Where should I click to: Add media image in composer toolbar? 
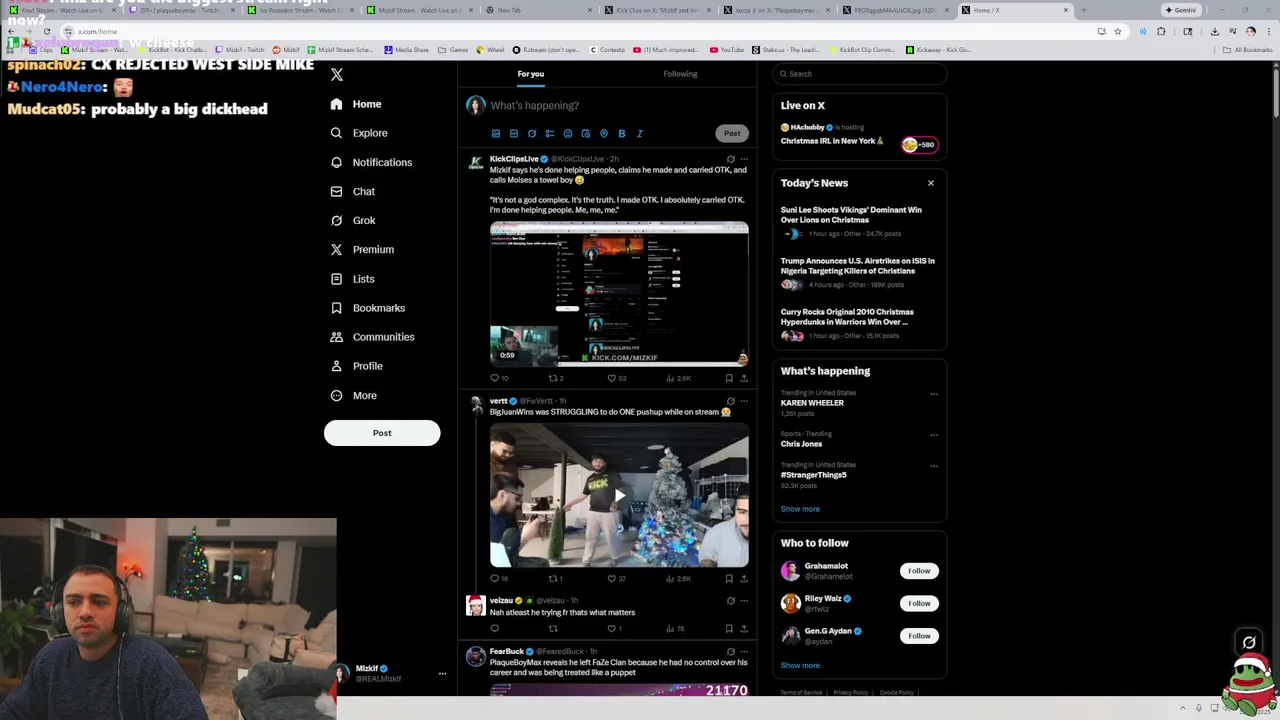pyautogui.click(x=496, y=133)
